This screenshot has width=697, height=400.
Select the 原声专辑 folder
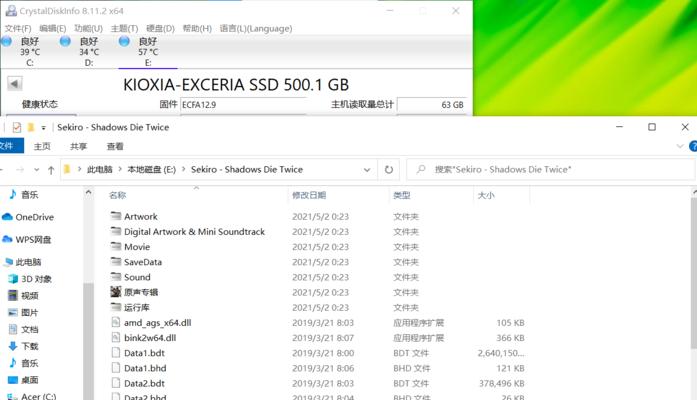click(134, 292)
